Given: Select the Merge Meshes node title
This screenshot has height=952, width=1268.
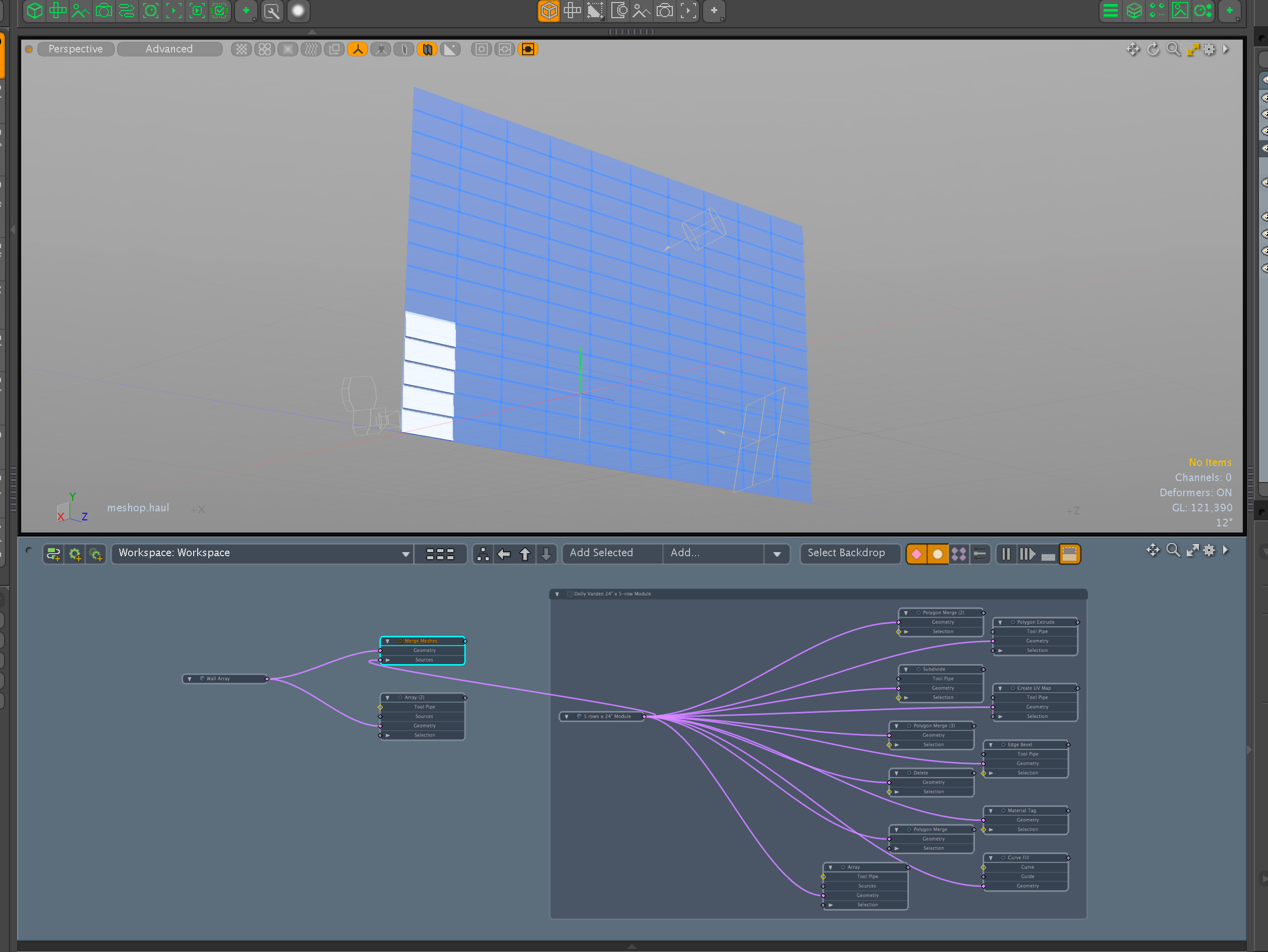Looking at the screenshot, I should click(421, 641).
